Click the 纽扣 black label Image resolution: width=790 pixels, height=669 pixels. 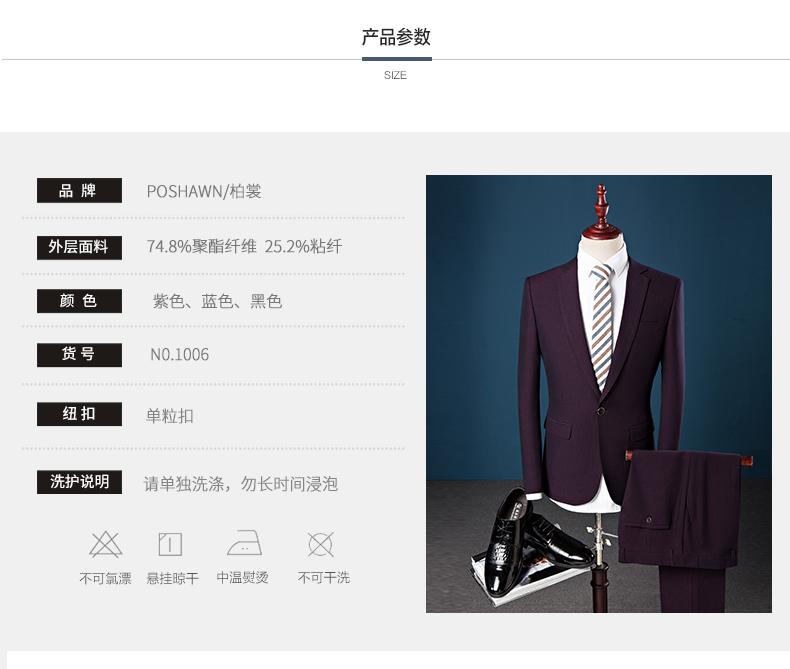pos(79,414)
